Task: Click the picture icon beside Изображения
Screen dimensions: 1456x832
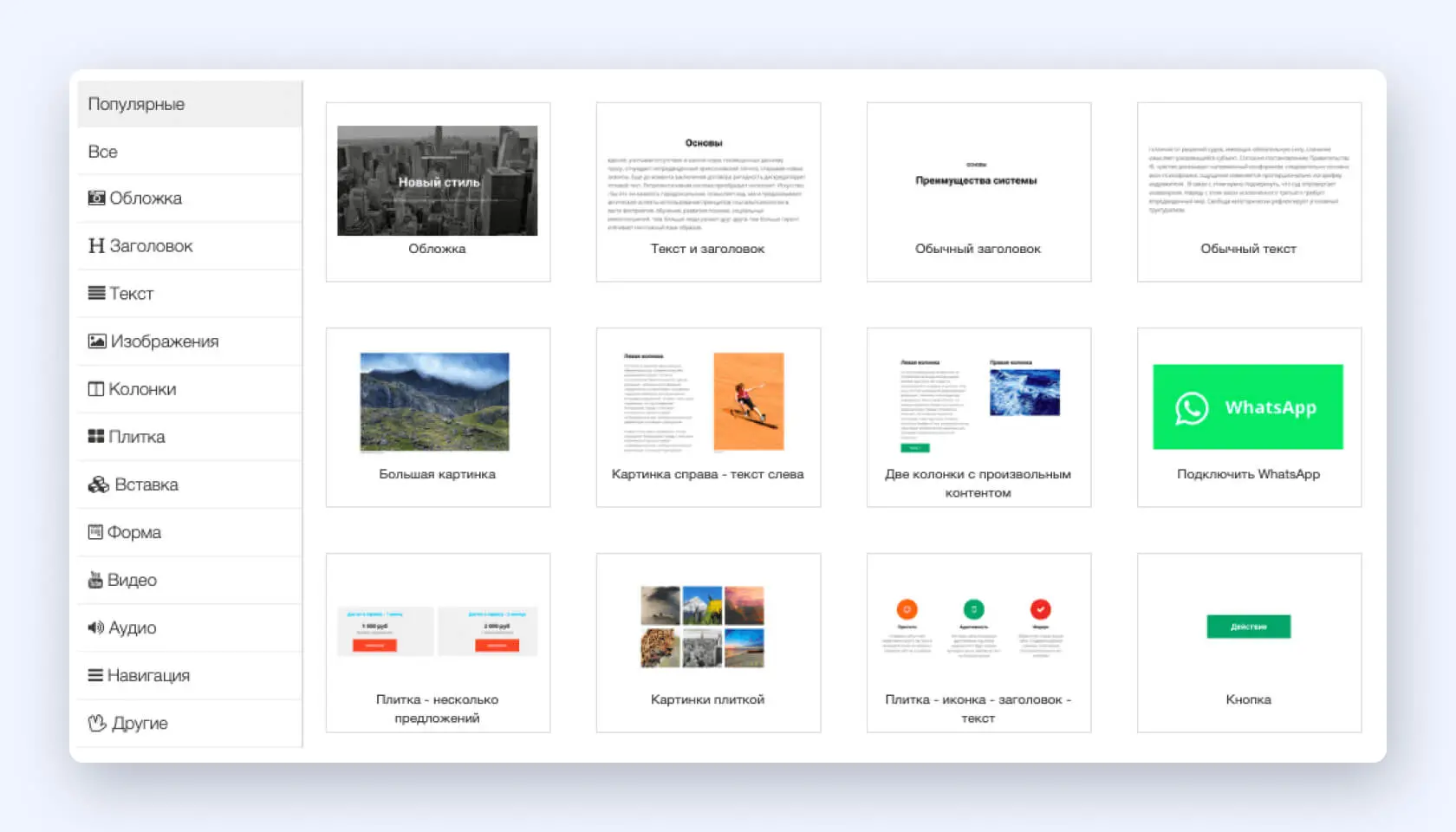Action: tap(97, 341)
